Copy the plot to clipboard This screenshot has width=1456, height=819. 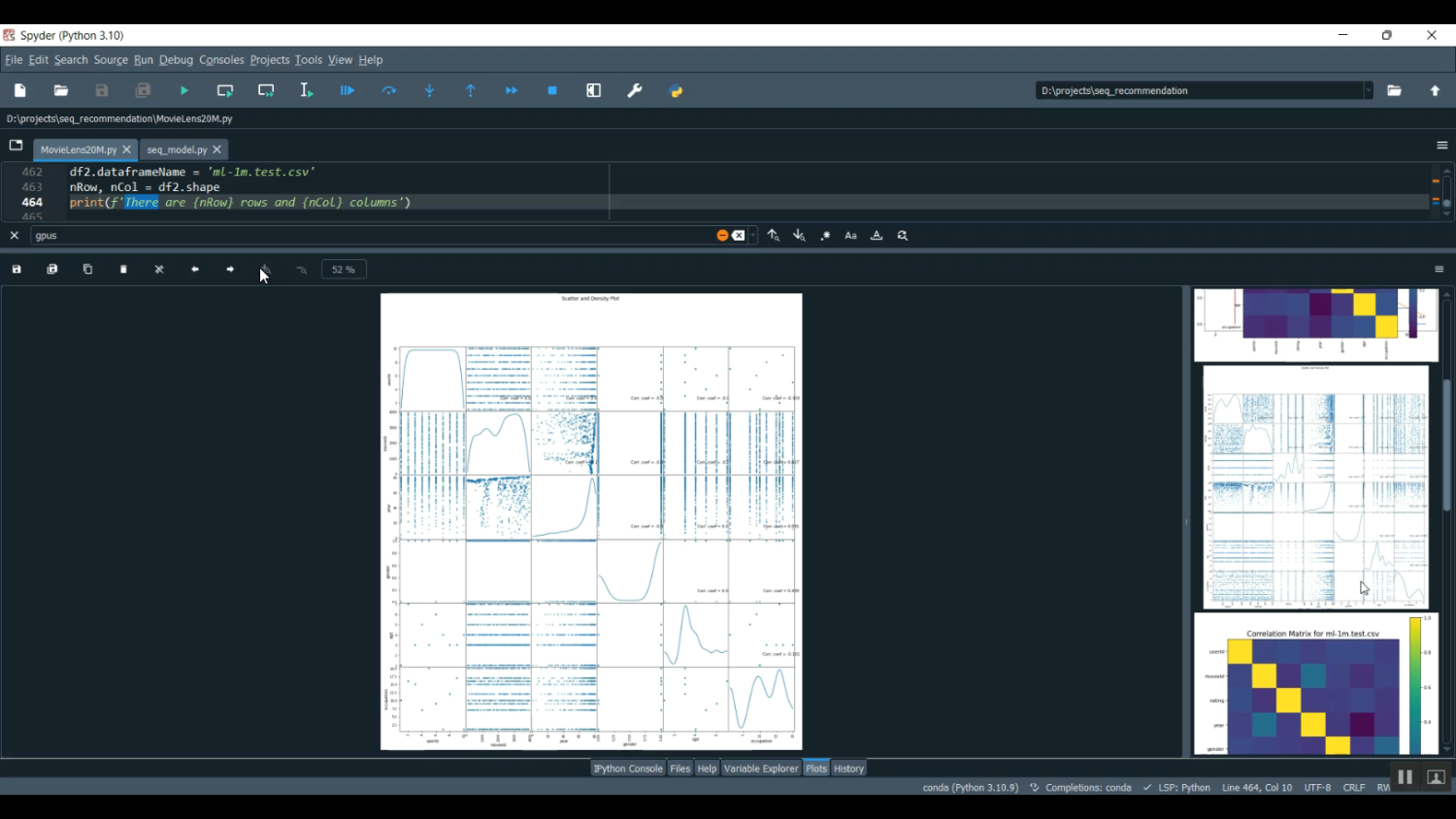pos(88,270)
